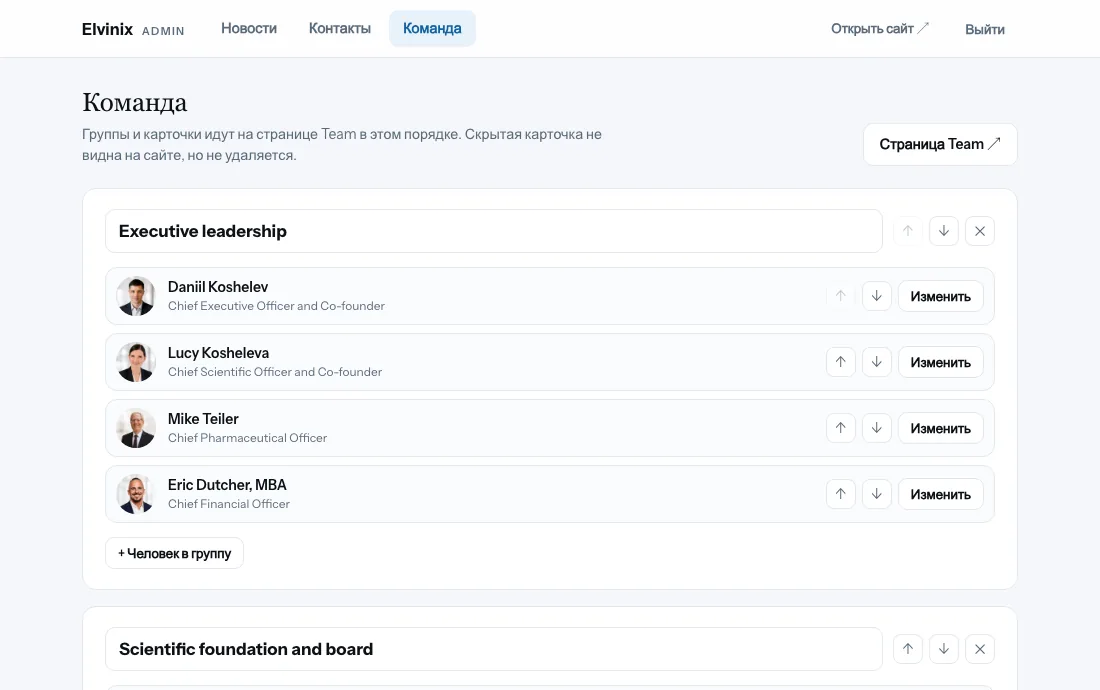The image size is (1100, 690).
Task: Click Eric Dutcher's profile photo
Action: [x=136, y=494]
